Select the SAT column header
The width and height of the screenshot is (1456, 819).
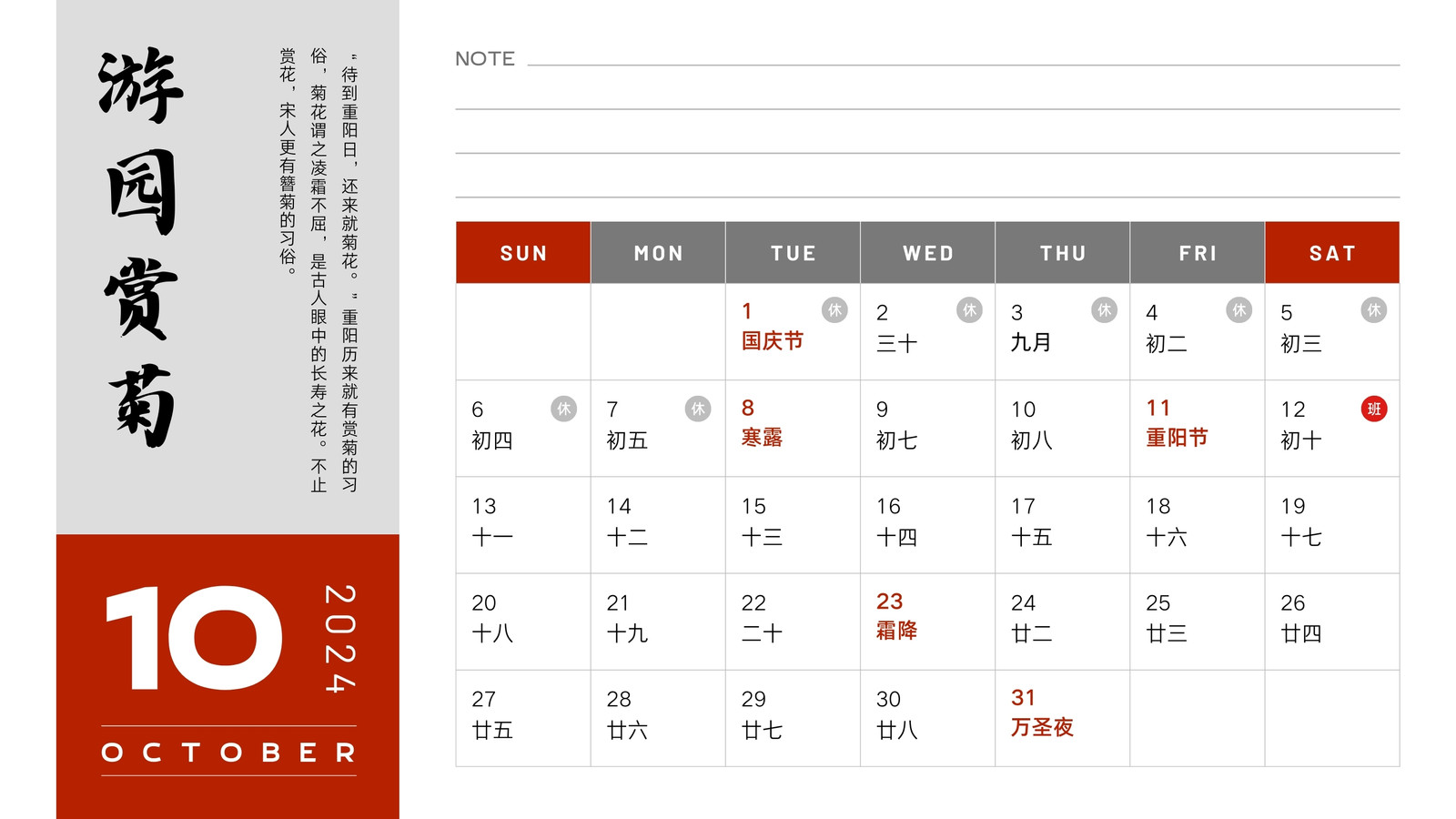1332,253
